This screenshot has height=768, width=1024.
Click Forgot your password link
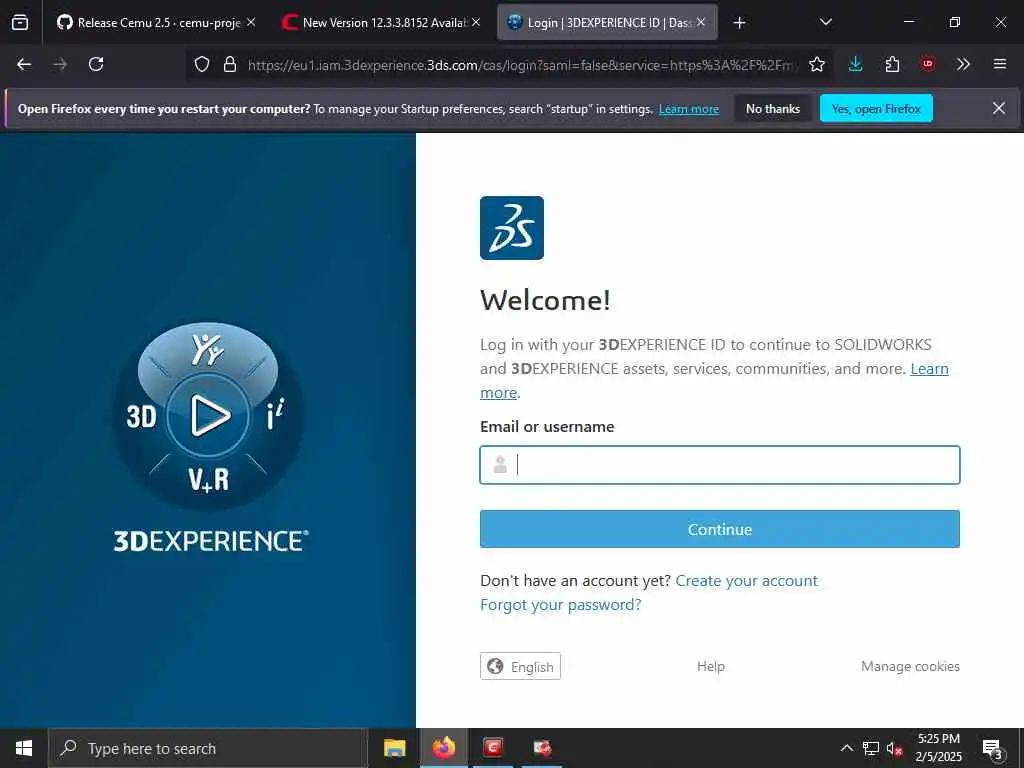click(560, 605)
